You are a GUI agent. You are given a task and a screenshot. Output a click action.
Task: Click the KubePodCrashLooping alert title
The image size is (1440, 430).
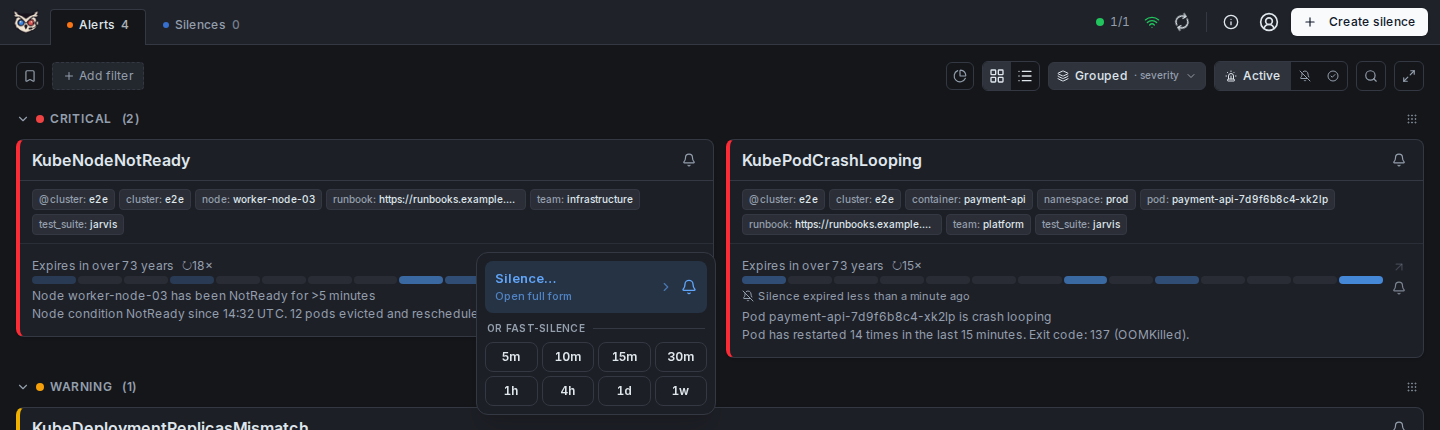(x=832, y=160)
